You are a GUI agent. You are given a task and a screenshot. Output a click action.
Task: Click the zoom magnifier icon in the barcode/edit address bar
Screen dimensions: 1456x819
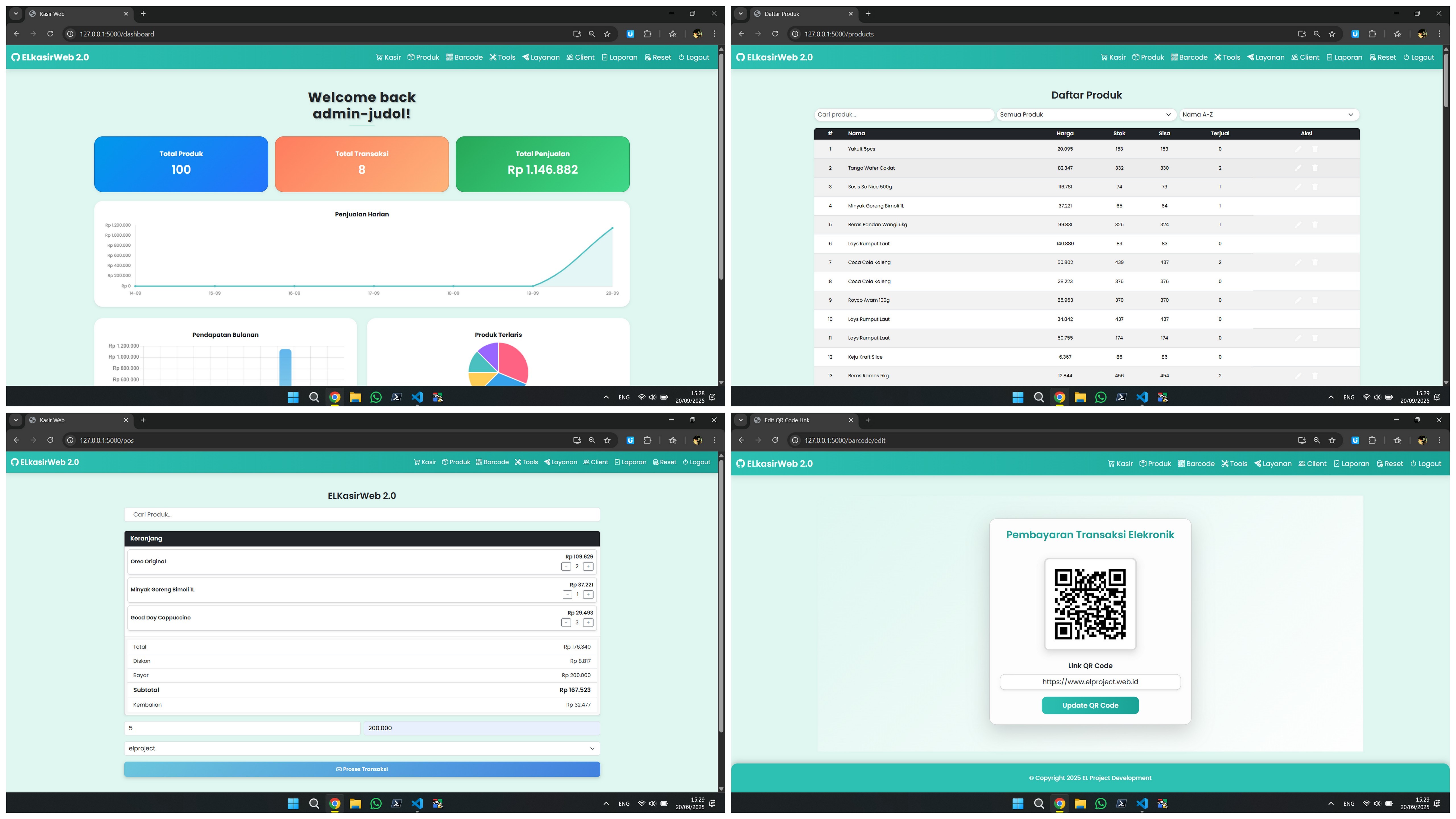[1316, 440]
